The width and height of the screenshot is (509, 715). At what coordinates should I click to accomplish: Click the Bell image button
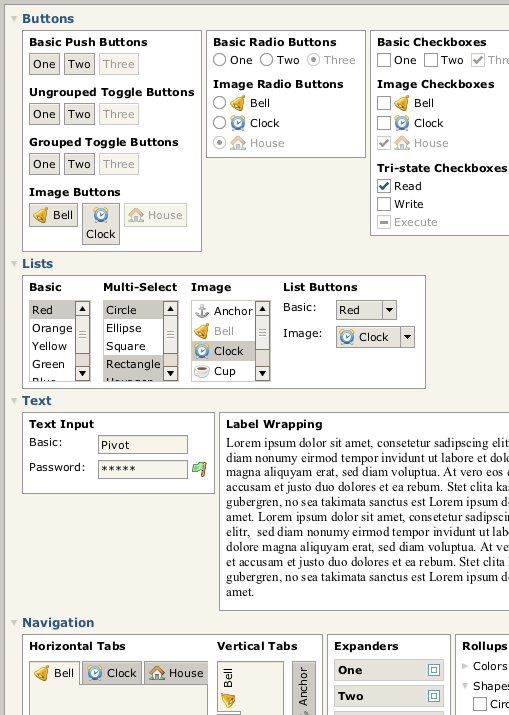(x=53, y=215)
